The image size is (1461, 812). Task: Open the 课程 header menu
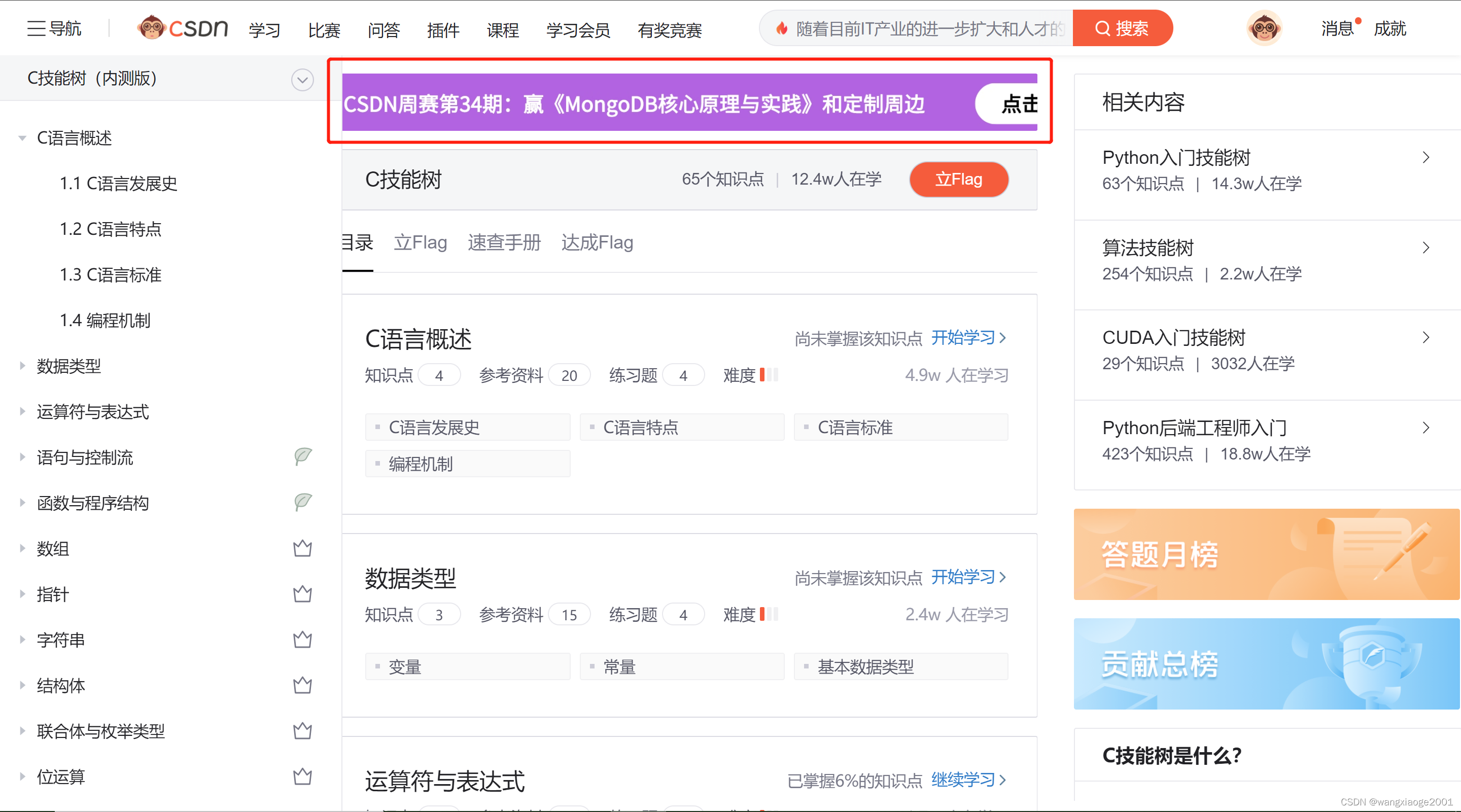pyautogui.click(x=503, y=29)
